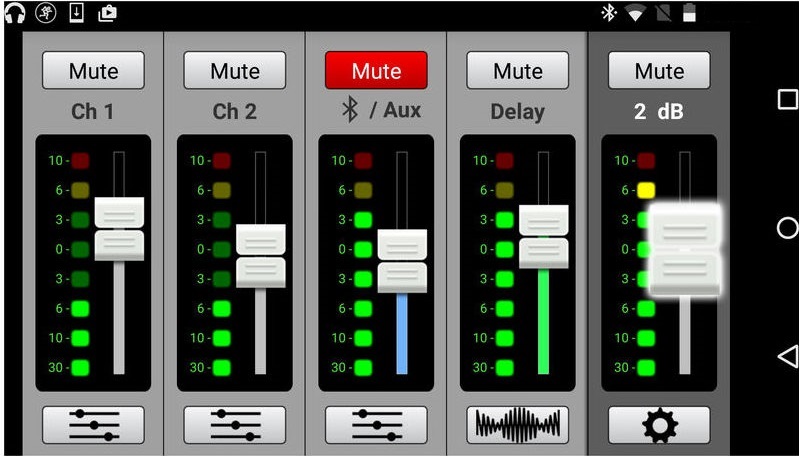The width and height of the screenshot is (799, 456).
Task: Unmute the Bluetooth / Aux channel
Action: (377, 70)
